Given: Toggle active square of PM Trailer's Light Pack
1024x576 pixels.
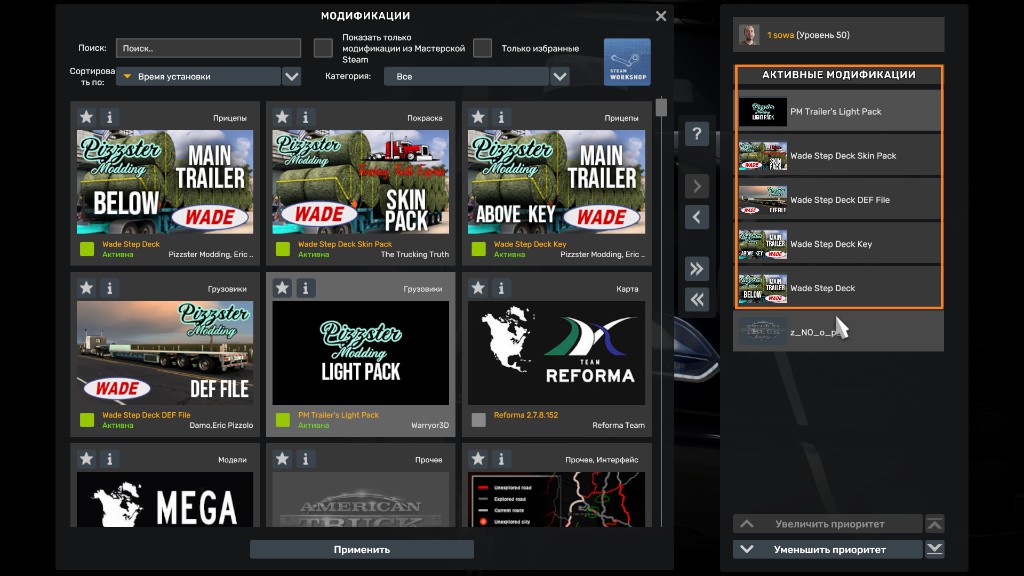Looking at the screenshot, I should pos(283,420).
